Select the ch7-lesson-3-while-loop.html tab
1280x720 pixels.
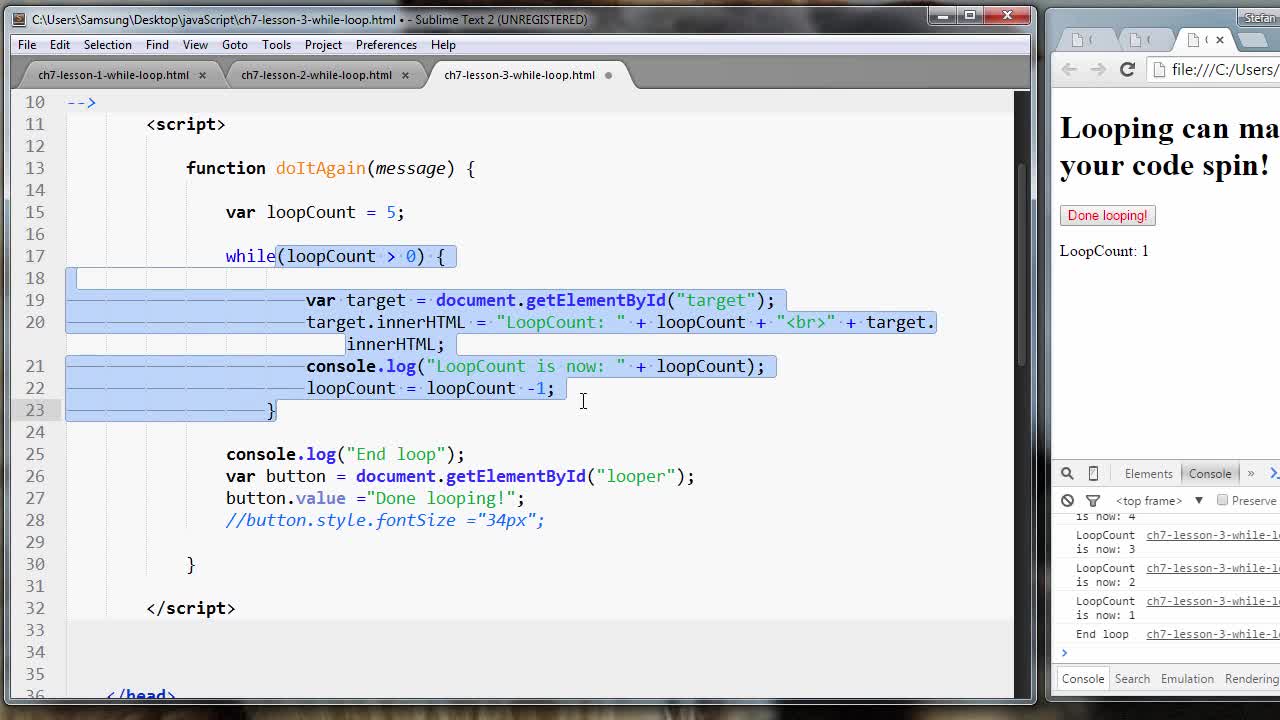click(x=519, y=75)
